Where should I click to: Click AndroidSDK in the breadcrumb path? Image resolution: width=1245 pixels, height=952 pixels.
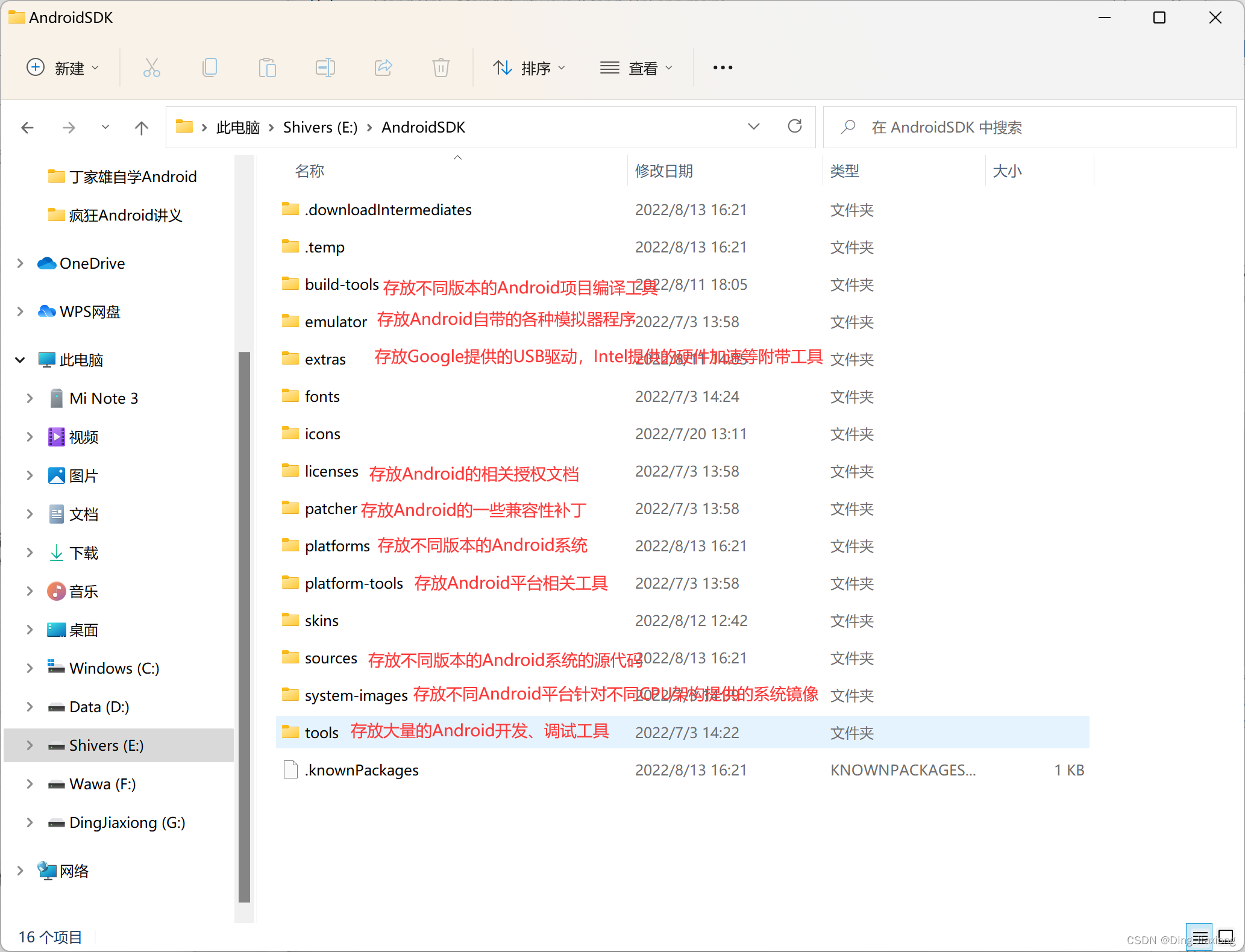coord(423,127)
